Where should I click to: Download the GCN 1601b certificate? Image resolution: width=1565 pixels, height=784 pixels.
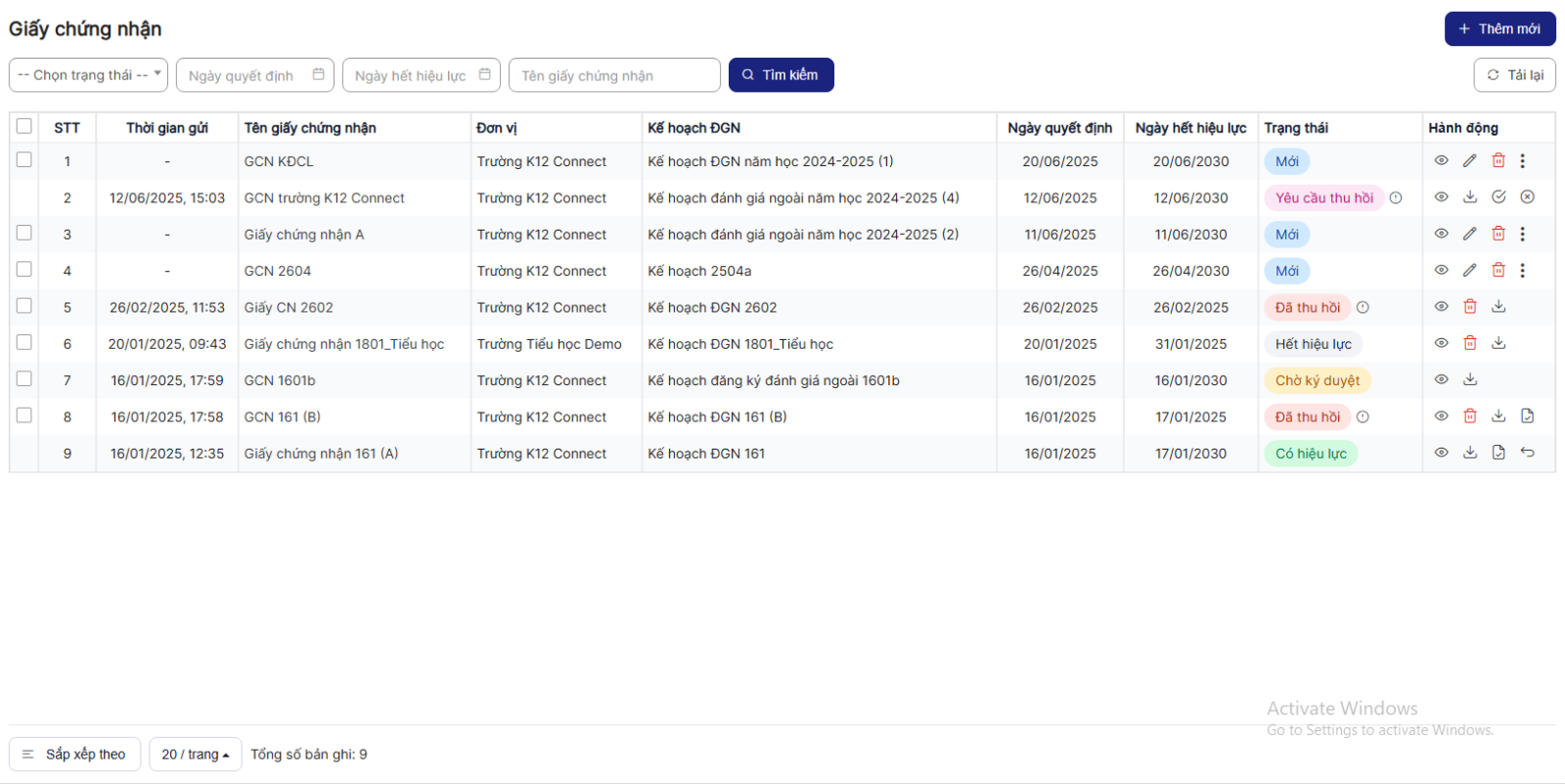tap(1469, 380)
